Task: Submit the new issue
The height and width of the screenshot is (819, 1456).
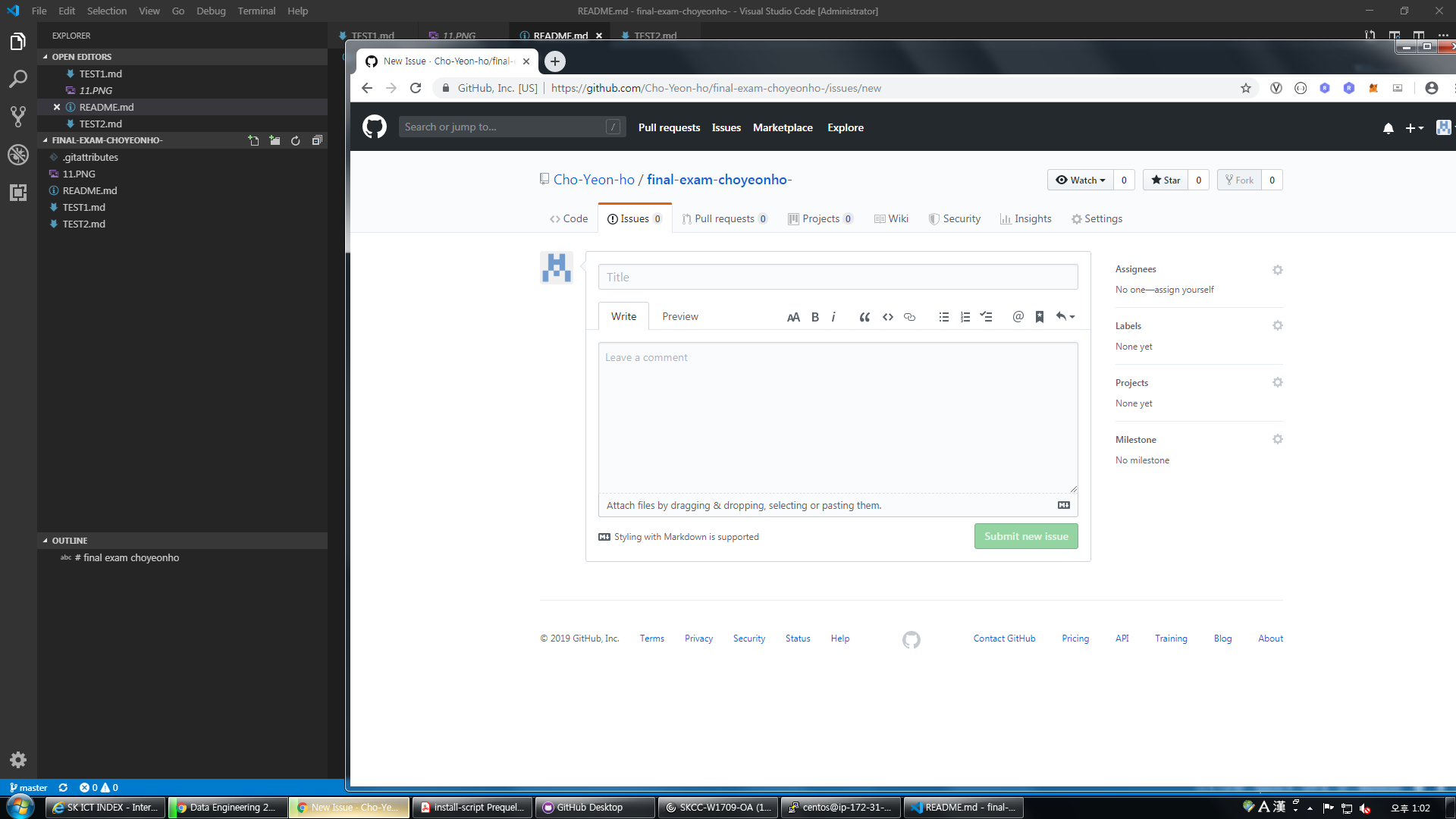Action: tap(1025, 536)
